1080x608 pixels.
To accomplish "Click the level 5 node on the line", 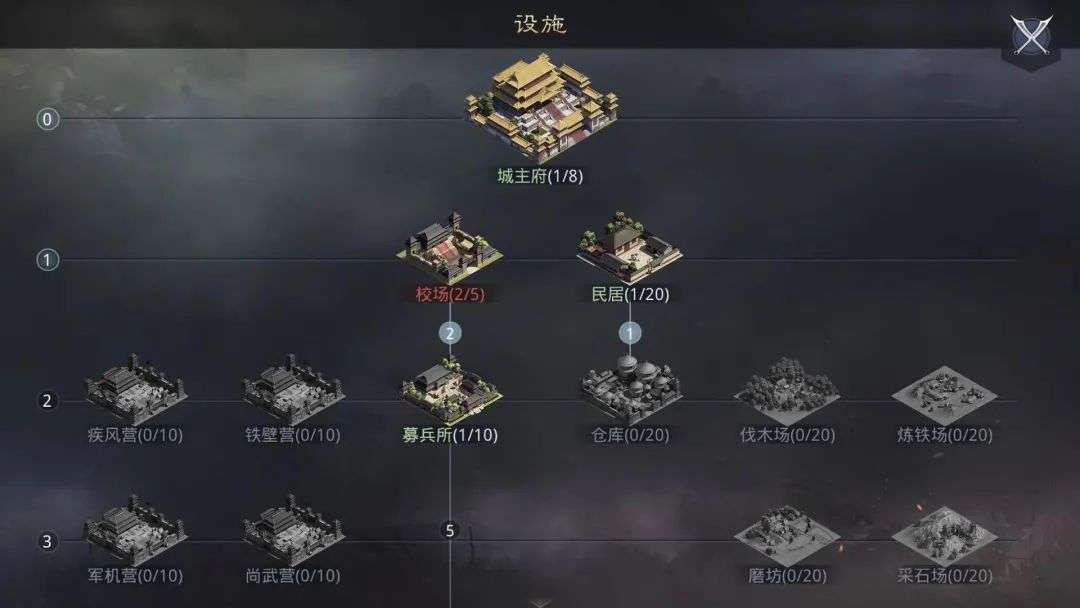I will coord(450,530).
